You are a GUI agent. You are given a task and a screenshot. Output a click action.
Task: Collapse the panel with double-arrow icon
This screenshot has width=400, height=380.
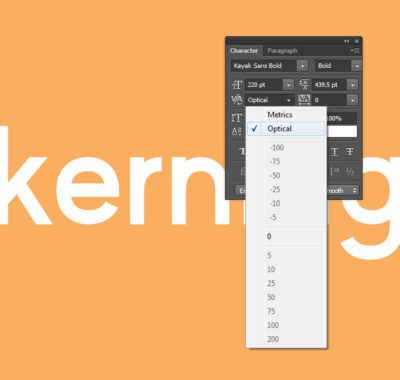point(347,41)
